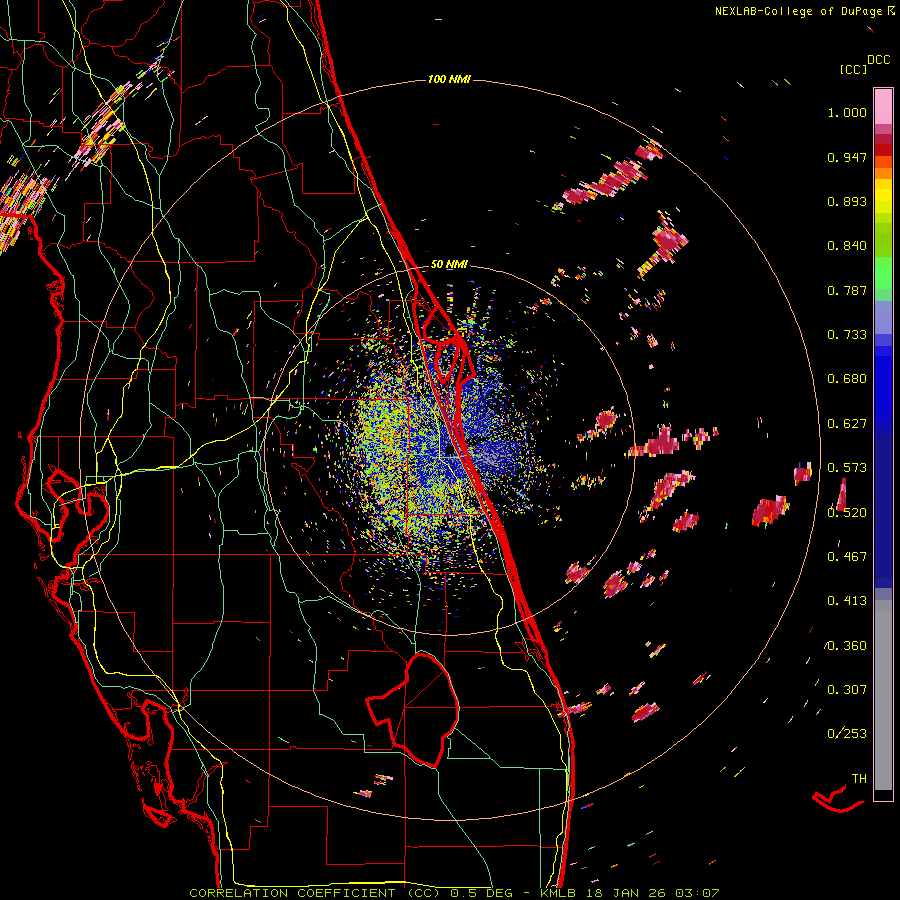The image size is (900, 900).
Task: Pick the light pink swatch at the top of the color scale
Action: coord(883,107)
